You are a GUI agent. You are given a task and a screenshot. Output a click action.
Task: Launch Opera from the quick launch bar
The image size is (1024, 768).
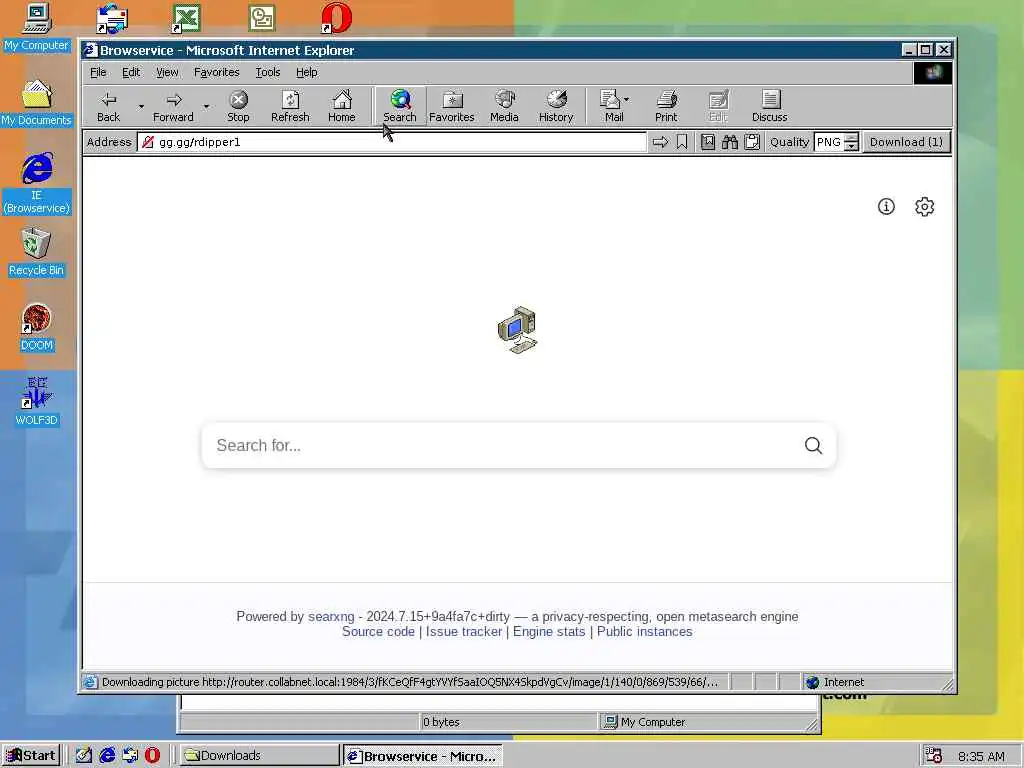(152, 755)
